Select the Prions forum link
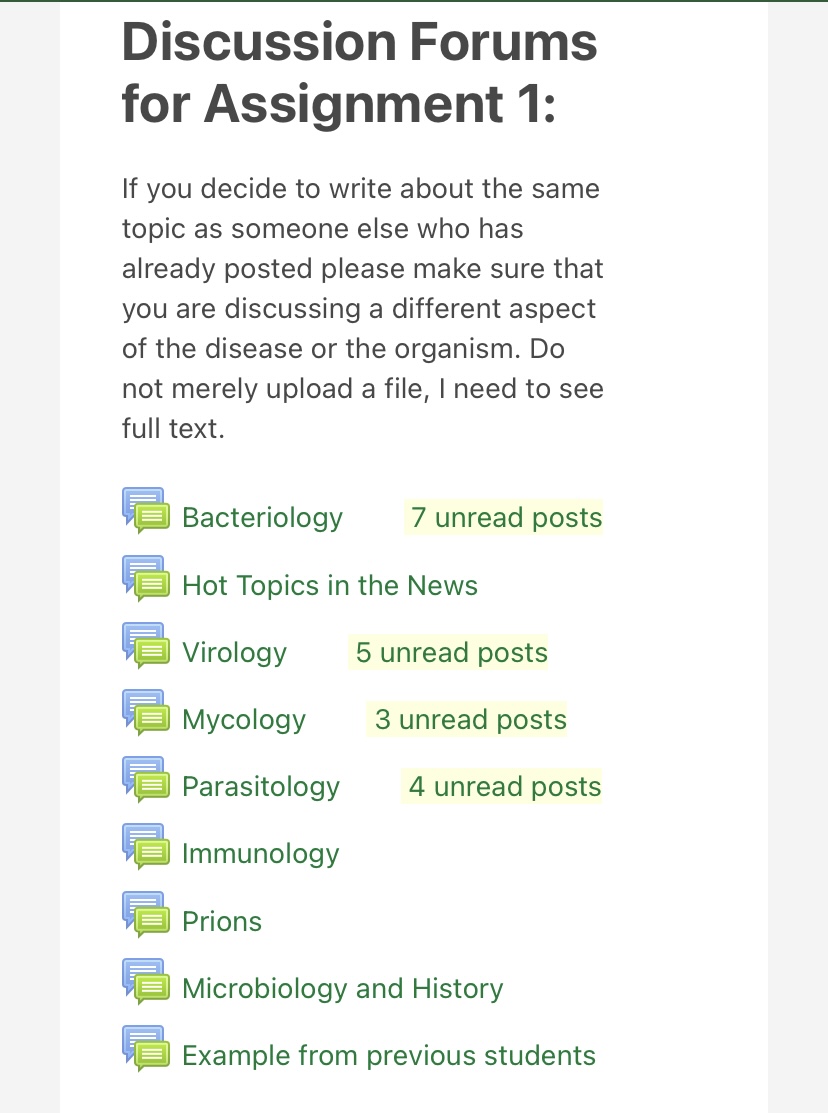Image resolution: width=828 pixels, height=1113 pixels. pos(222,922)
